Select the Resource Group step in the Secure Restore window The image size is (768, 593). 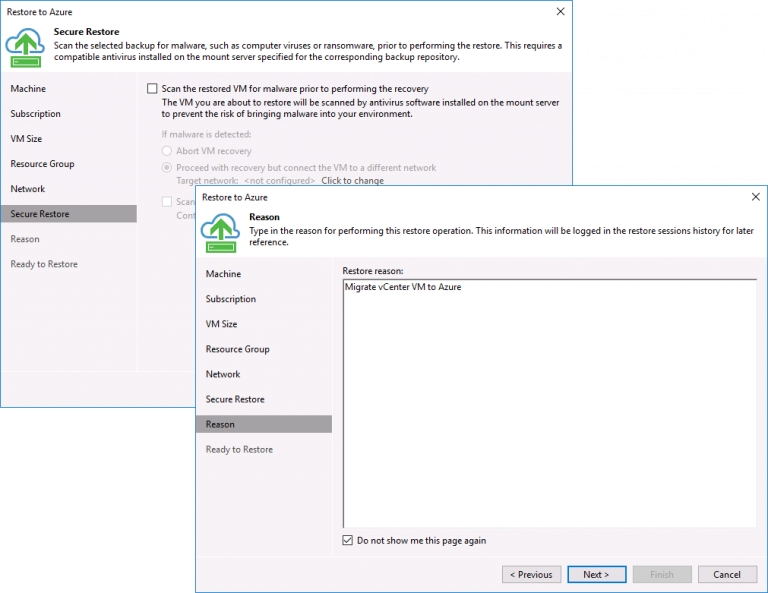point(42,164)
